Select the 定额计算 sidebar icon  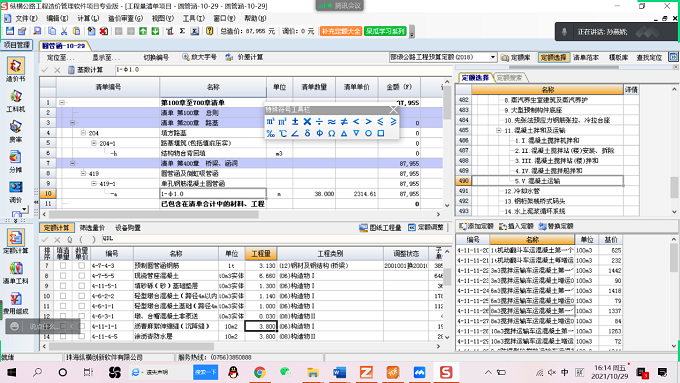pyautogui.click(x=16, y=242)
